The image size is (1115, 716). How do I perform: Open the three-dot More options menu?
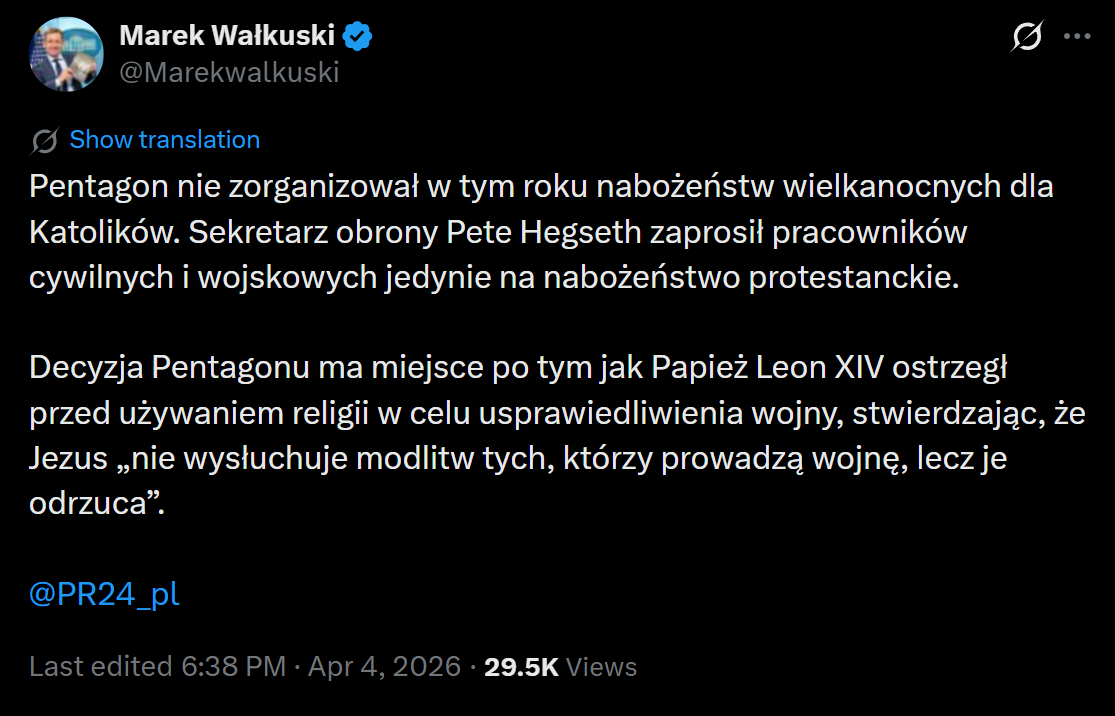pos(1076,37)
